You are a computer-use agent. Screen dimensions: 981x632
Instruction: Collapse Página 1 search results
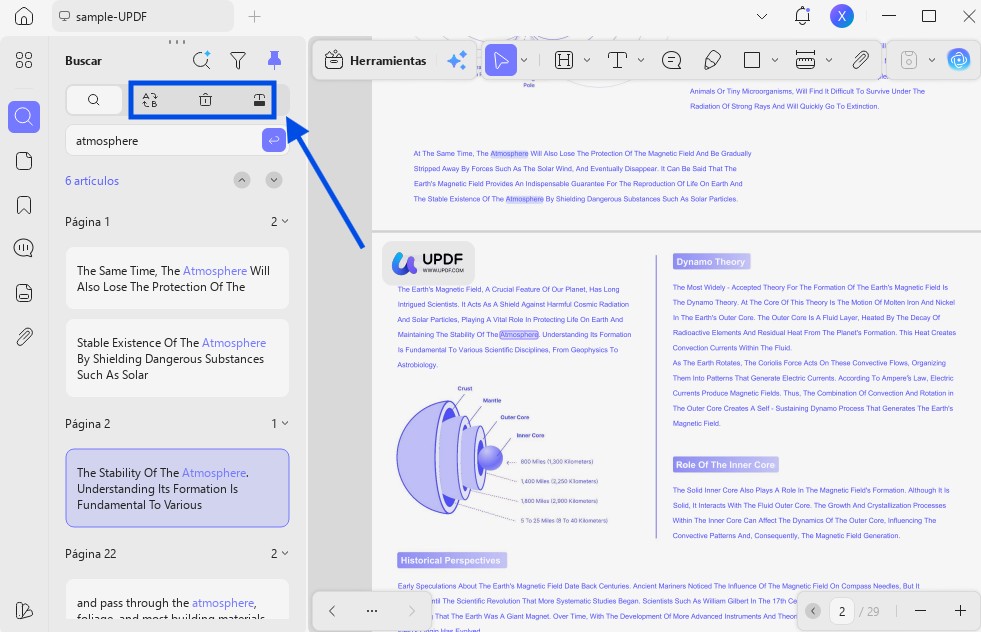point(285,222)
